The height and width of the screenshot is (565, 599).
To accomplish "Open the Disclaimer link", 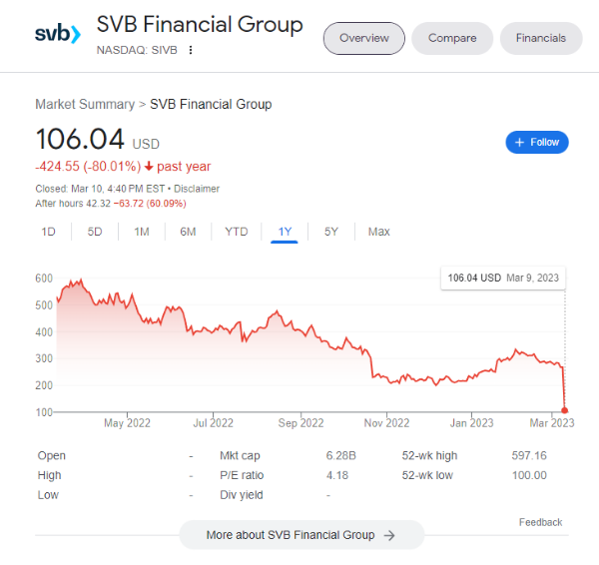I will pos(197,189).
